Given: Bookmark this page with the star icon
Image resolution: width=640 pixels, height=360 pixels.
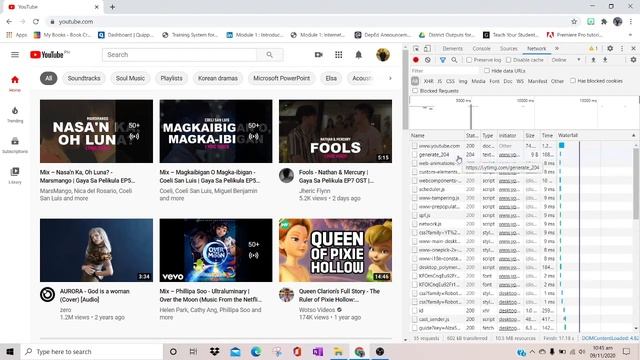Looking at the screenshot, I should (574, 21).
